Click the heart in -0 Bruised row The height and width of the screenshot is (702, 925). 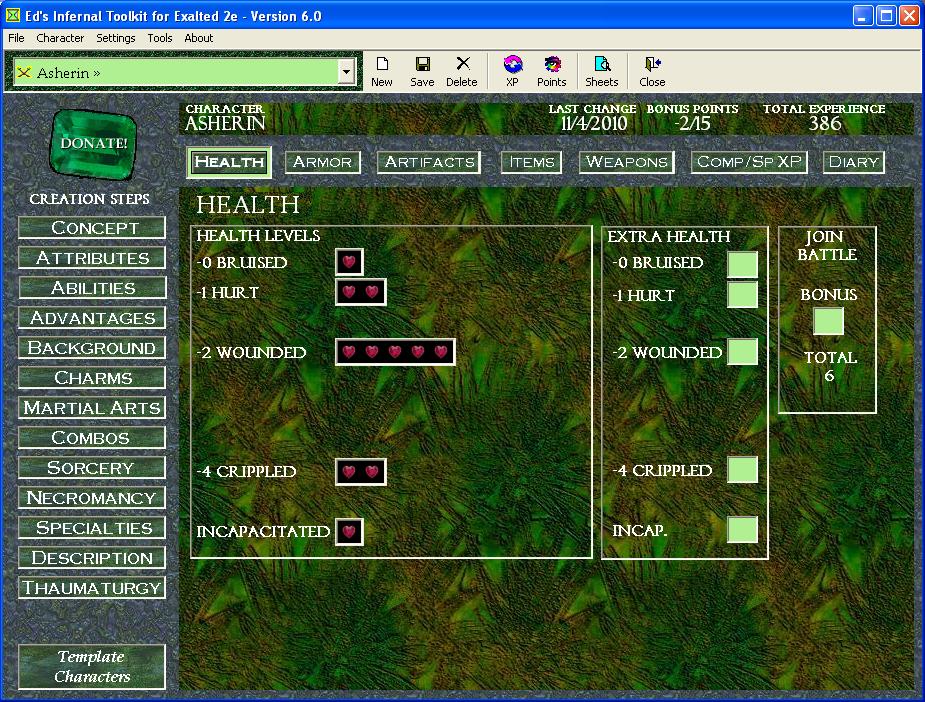[349, 262]
